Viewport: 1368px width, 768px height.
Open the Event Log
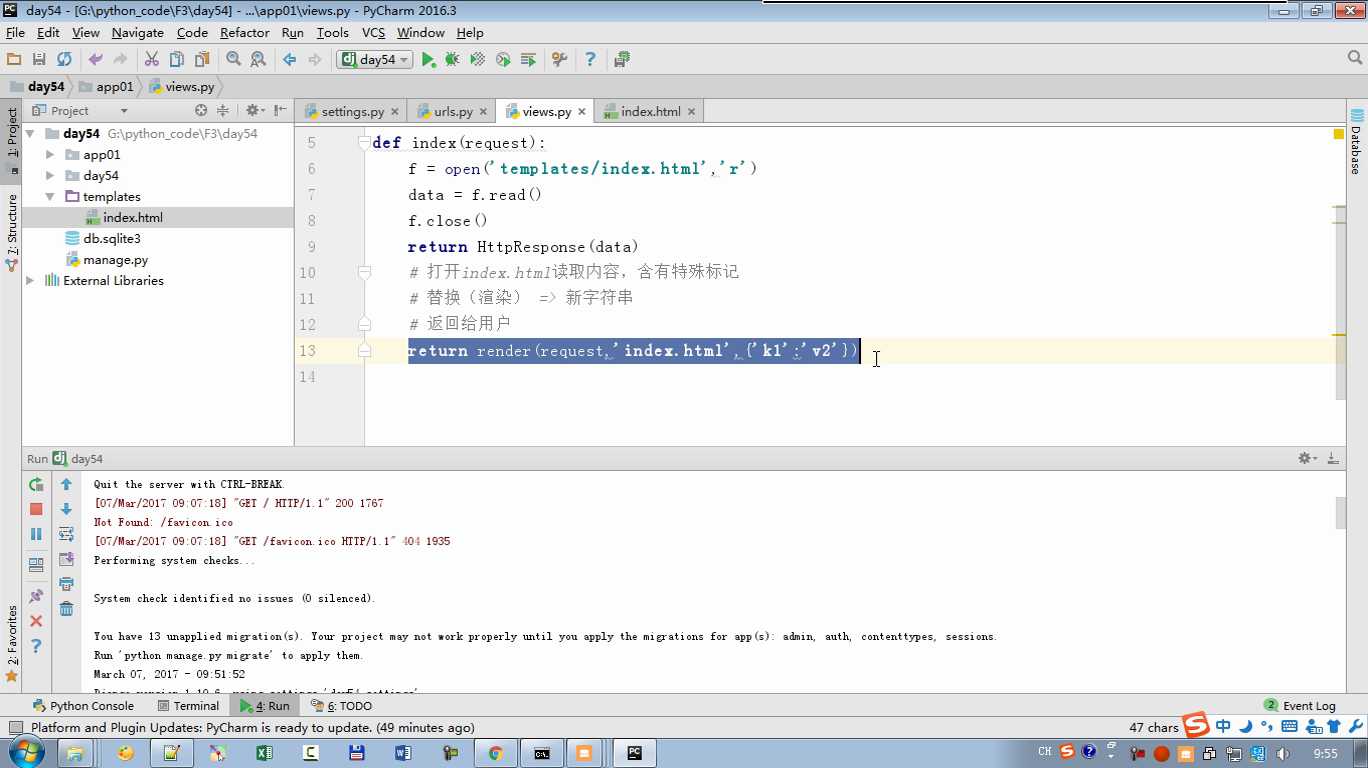1300,706
